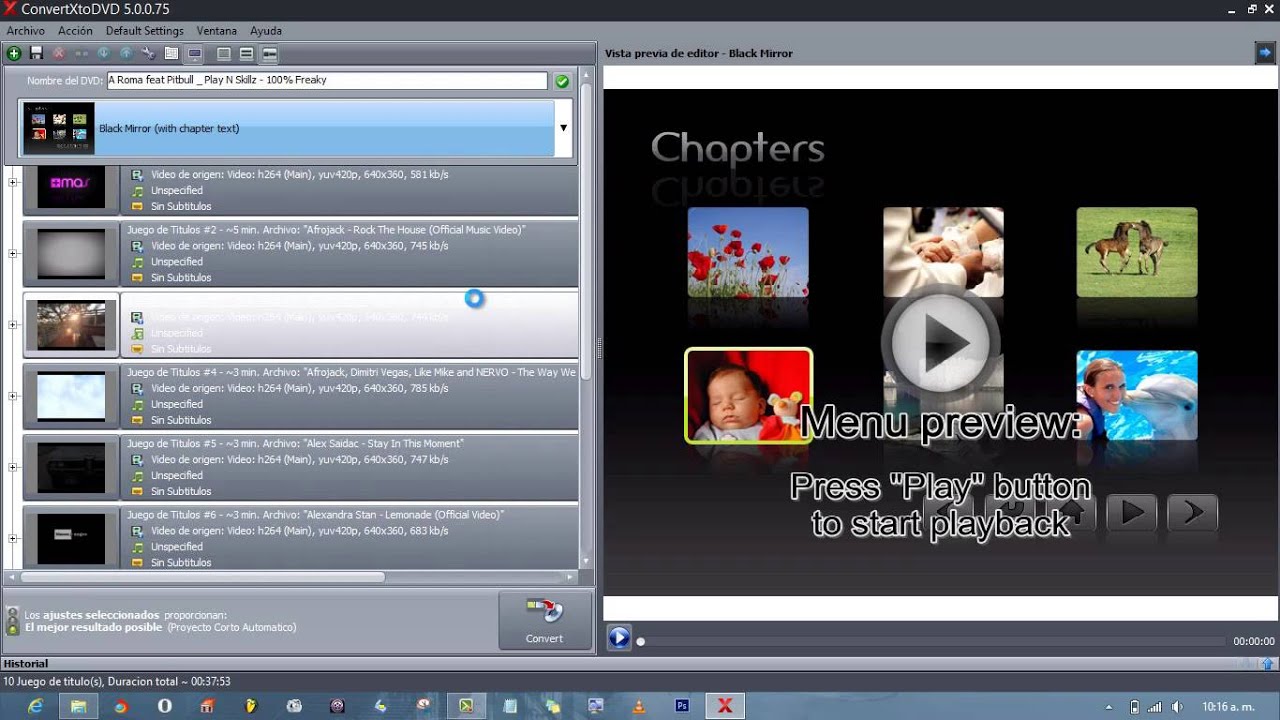The height and width of the screenshot is (720, 1280).
Task: Open VLC media player from the taskbar
Action: pos(639,706)
